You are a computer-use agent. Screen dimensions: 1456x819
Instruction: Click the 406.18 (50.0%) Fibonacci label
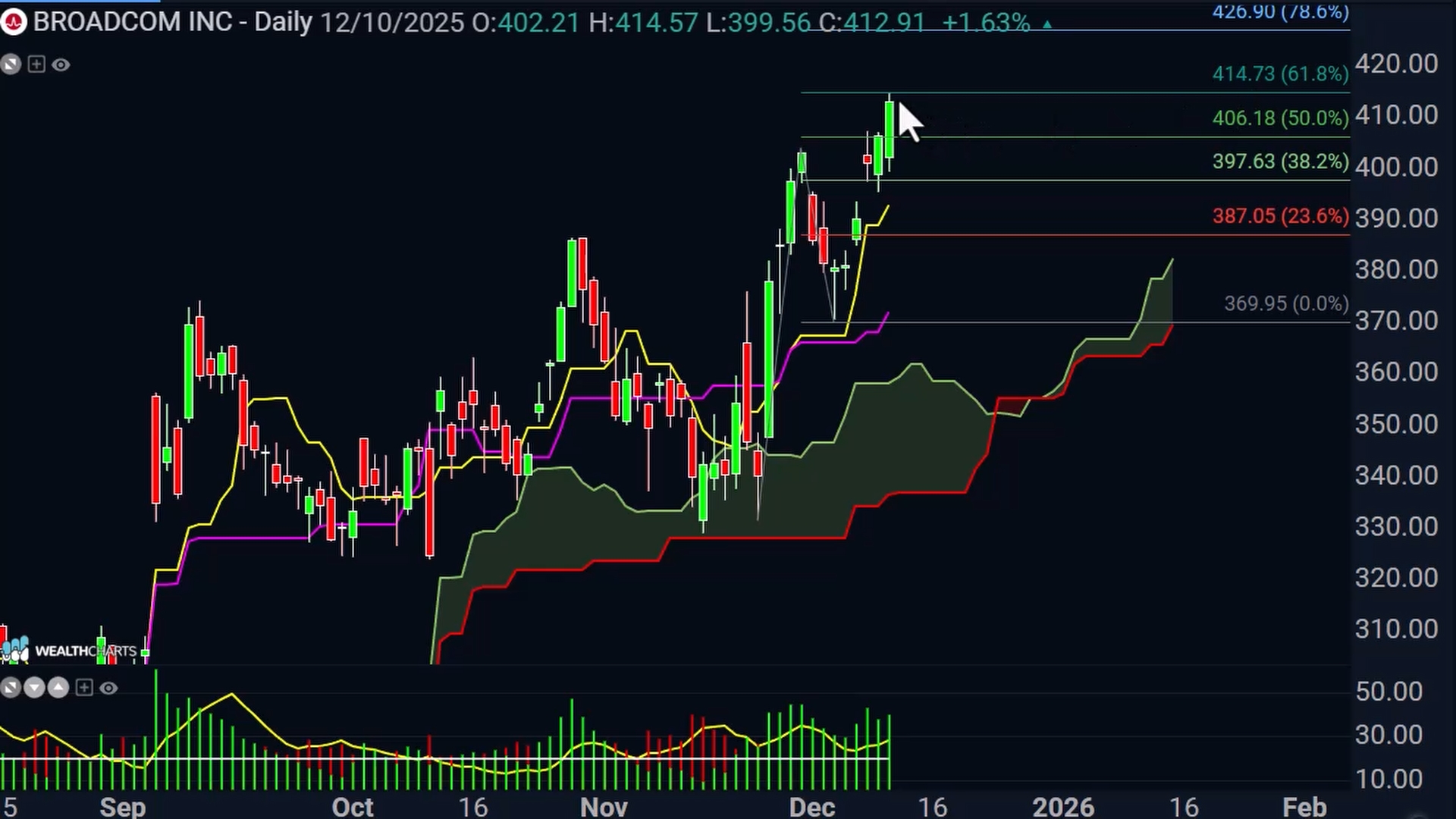[x=1280, y=118]
